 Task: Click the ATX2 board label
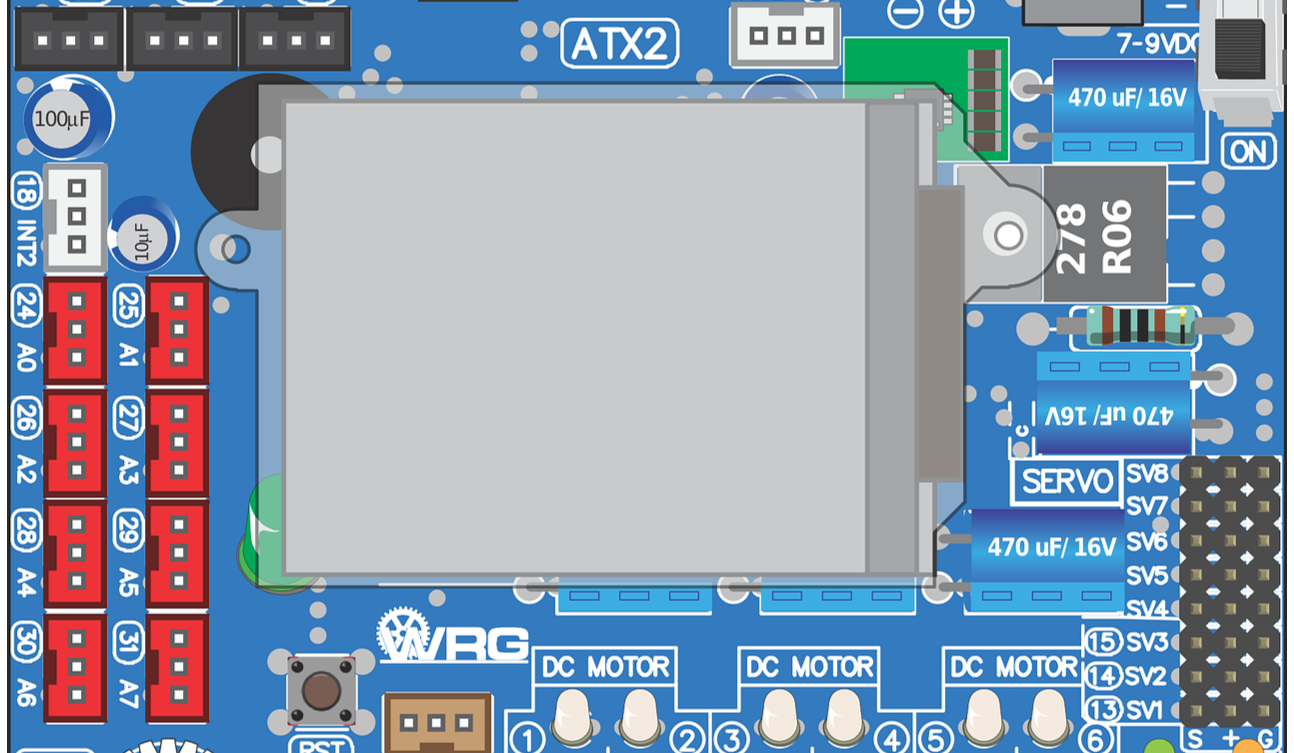619,44
